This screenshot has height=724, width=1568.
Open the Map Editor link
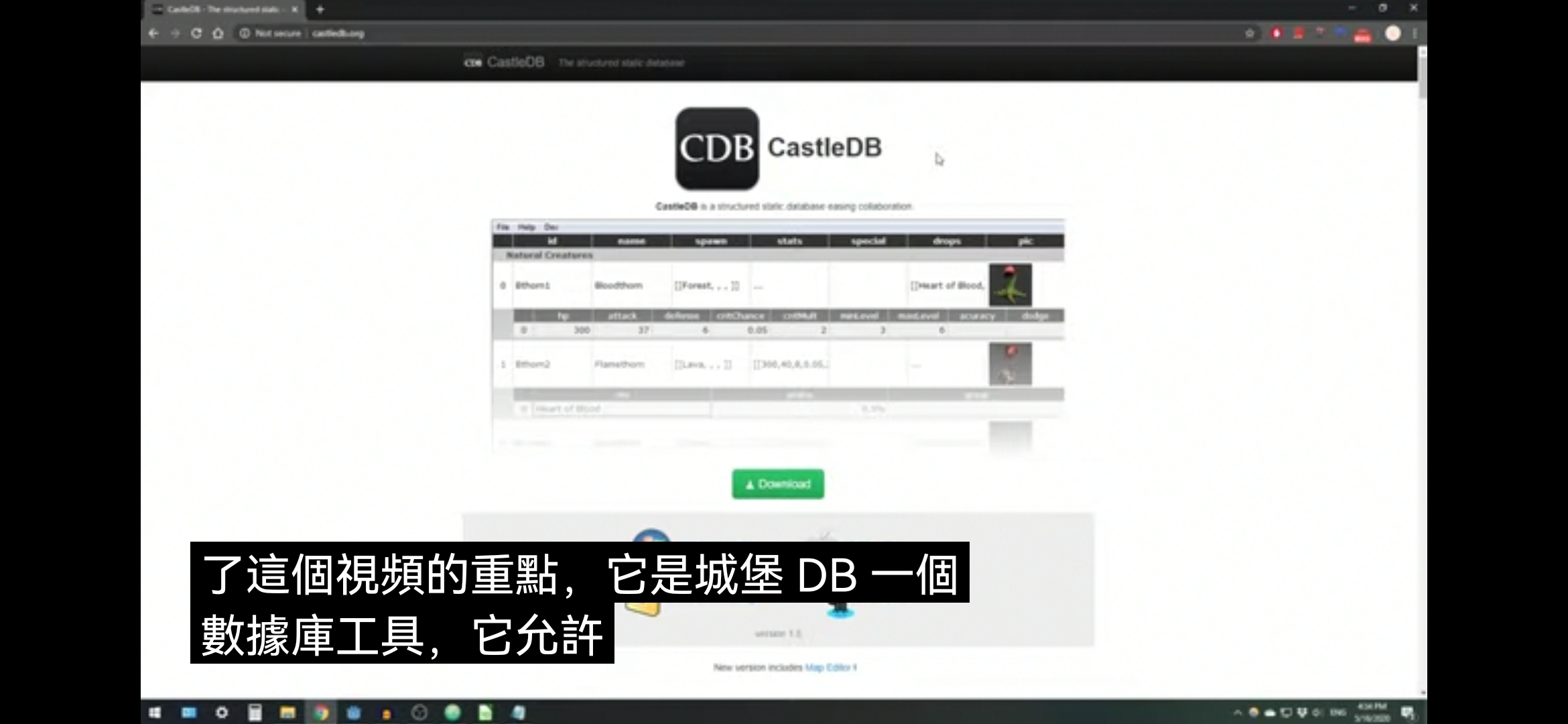point(828,668)
